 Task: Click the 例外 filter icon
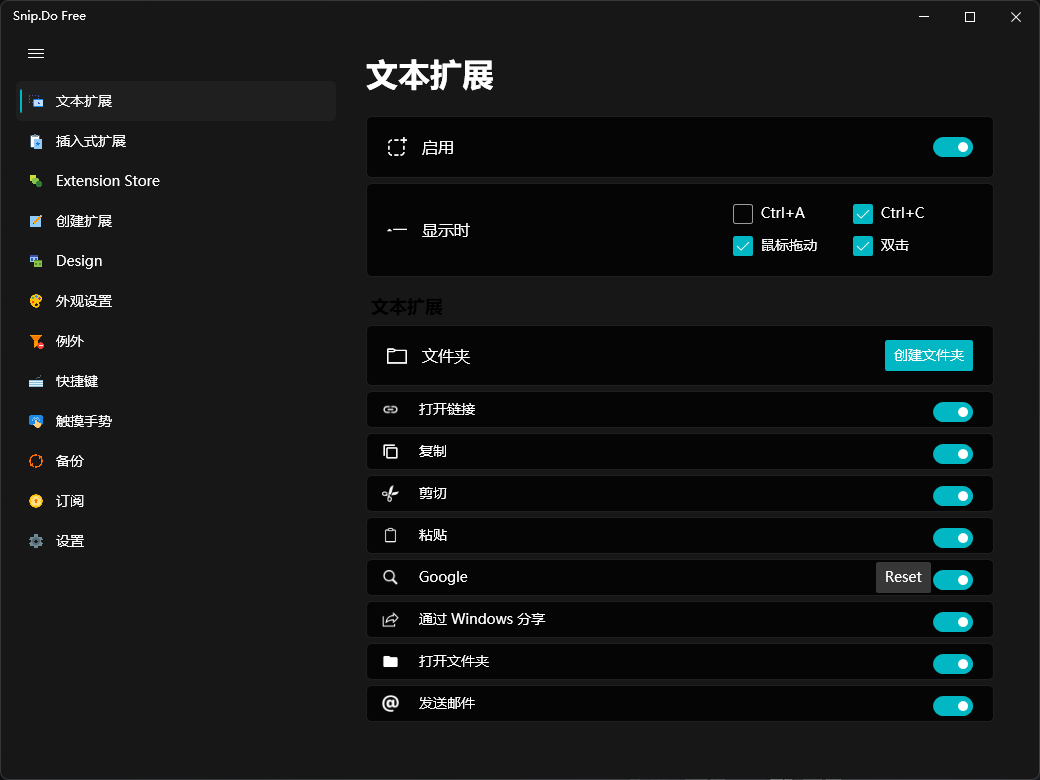coord(36,341)
